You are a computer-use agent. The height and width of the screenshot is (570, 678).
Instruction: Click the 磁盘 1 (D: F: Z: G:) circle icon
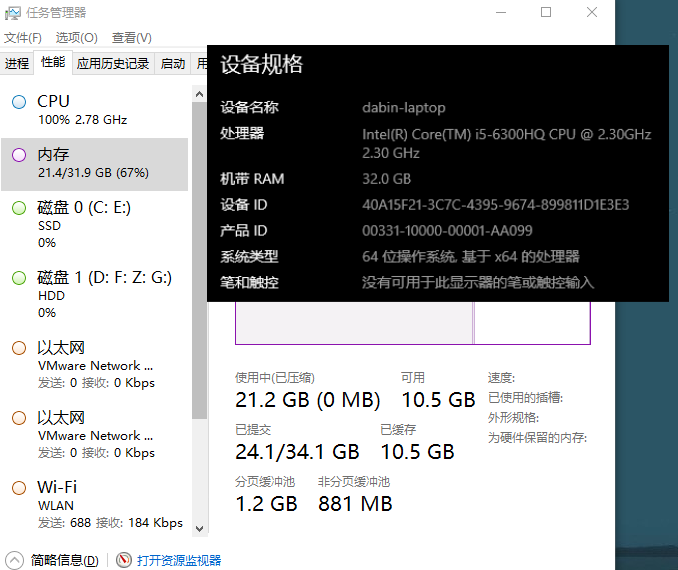(19, 278)
